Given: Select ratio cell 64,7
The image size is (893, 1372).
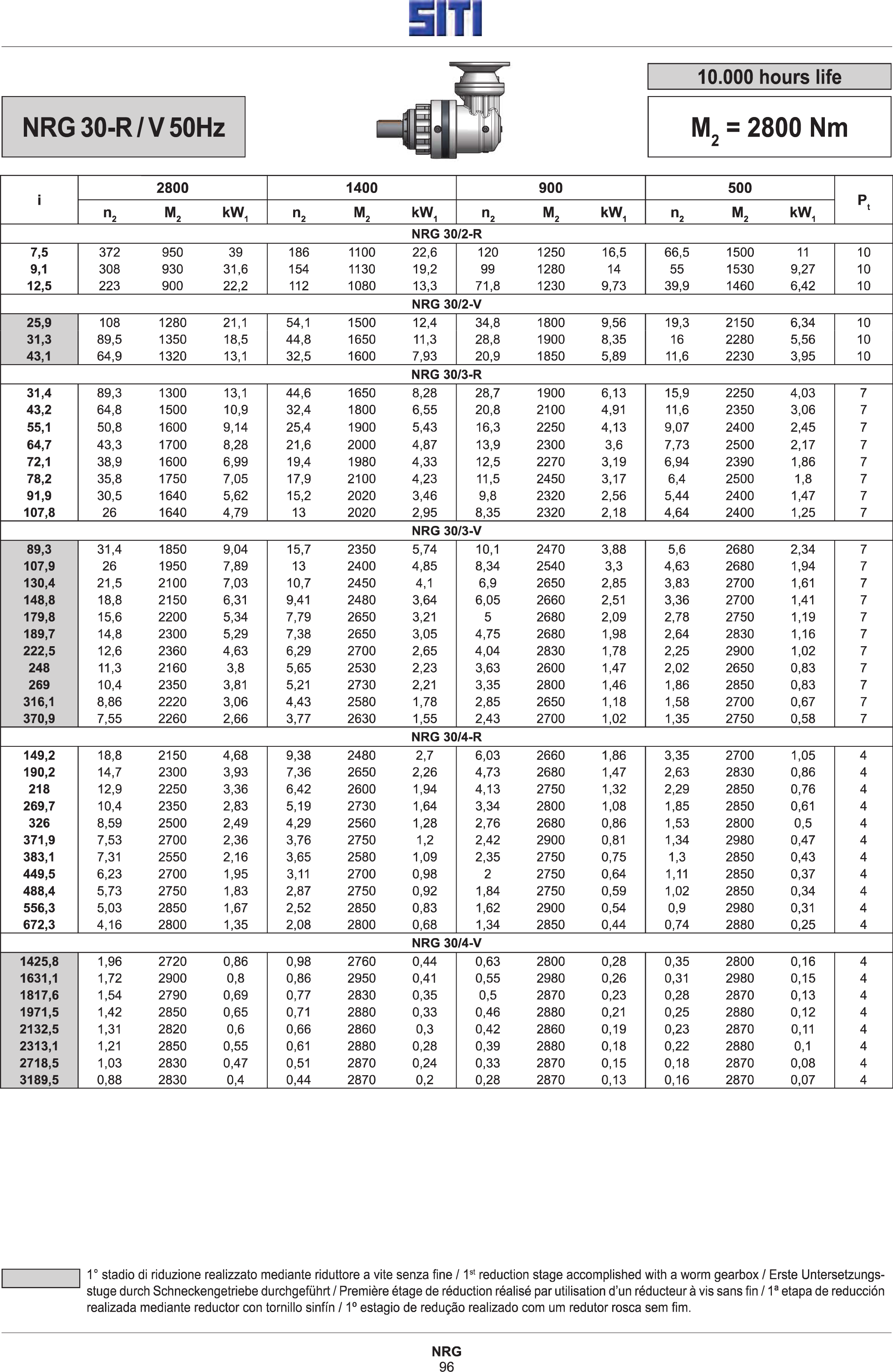Looking at the screenshot, I should point(39,445).
